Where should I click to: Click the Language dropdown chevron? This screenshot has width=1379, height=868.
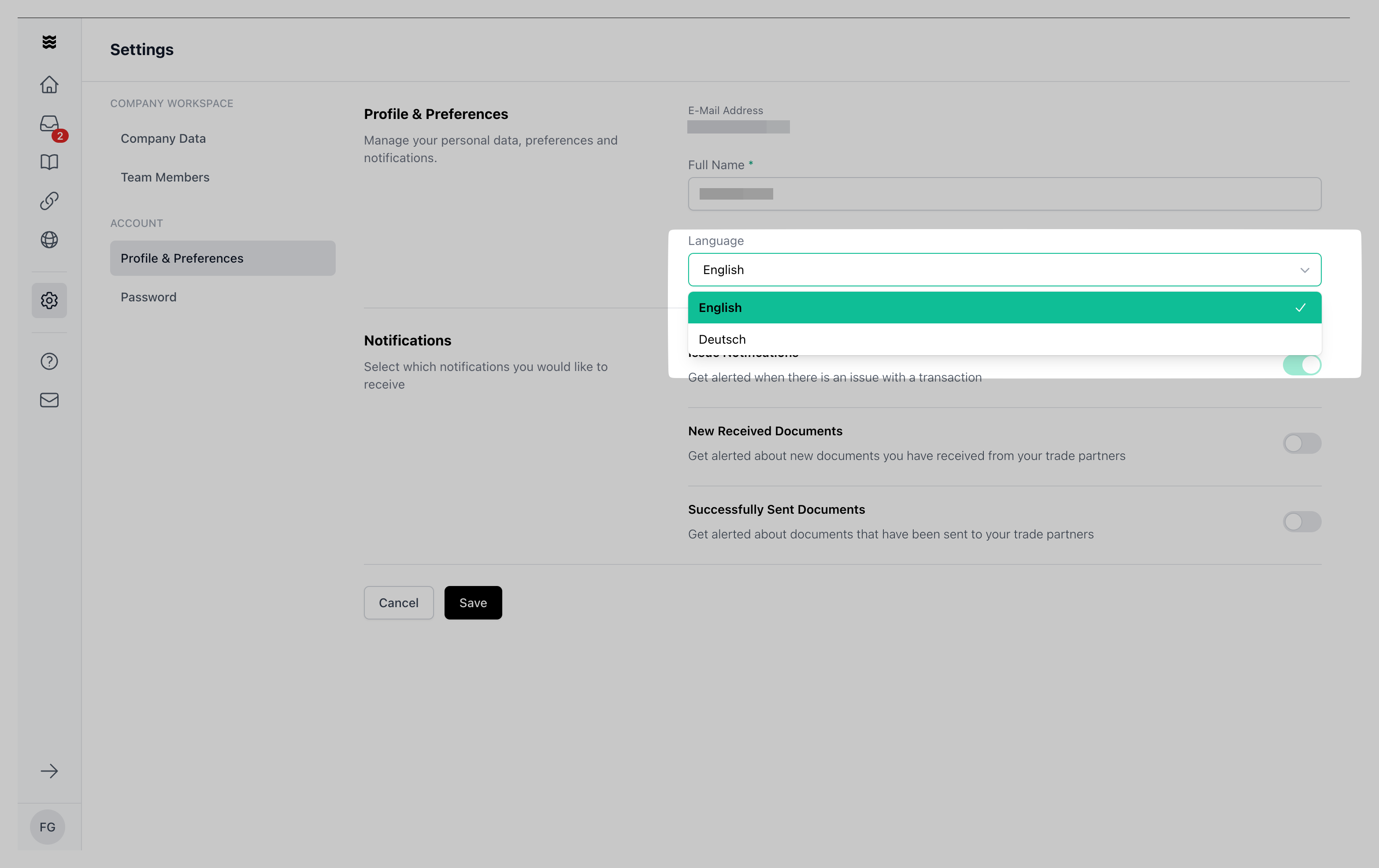[1305, 270]
